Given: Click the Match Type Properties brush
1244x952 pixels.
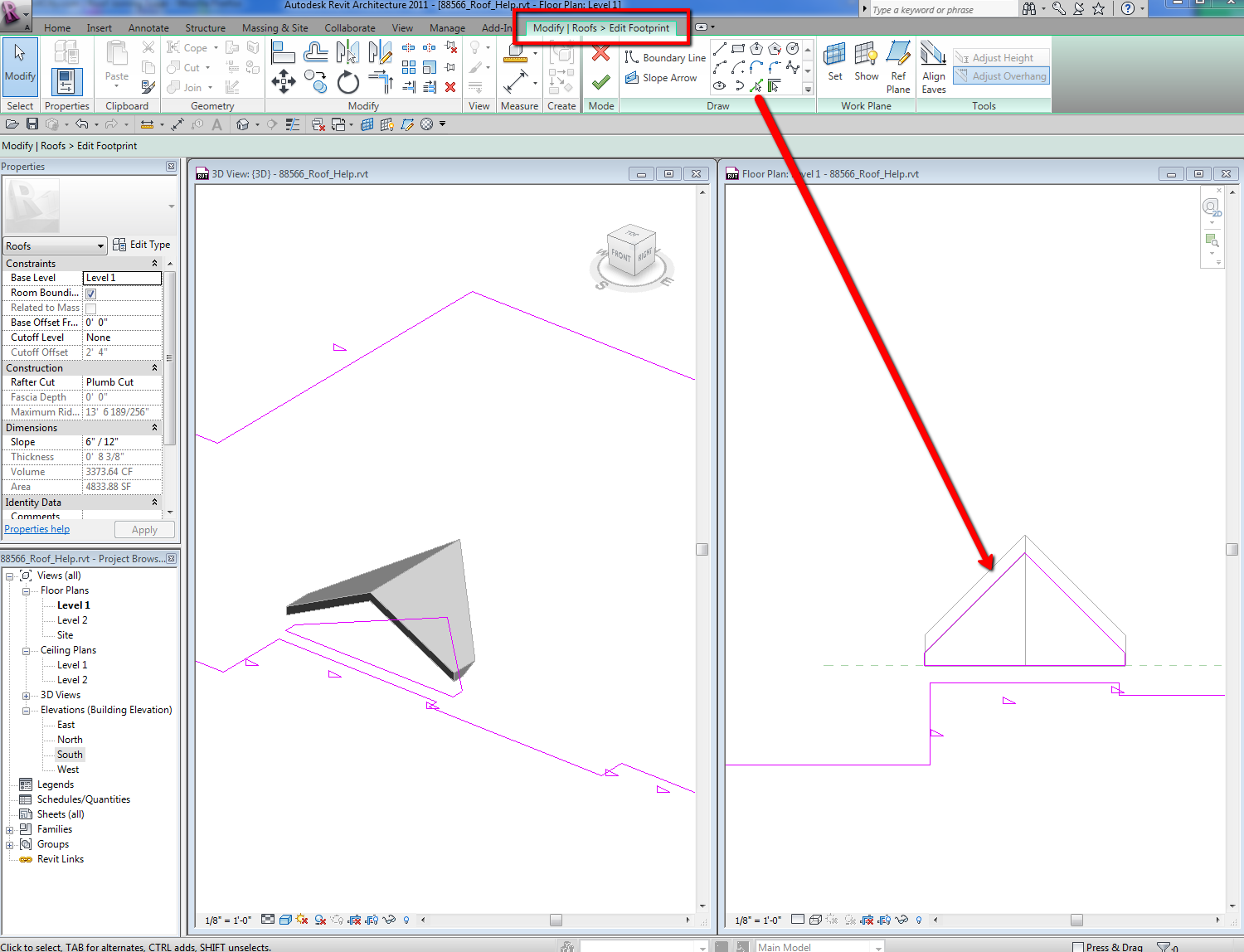Looking at the screenshot, I should coord(148,86).
